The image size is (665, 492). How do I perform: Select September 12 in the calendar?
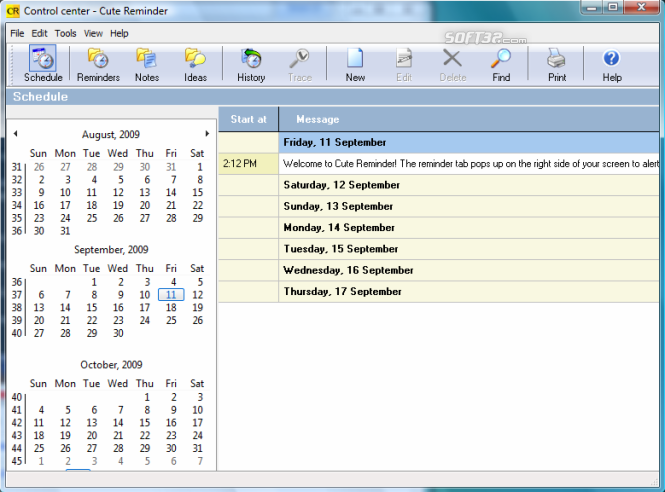point(198,295)
